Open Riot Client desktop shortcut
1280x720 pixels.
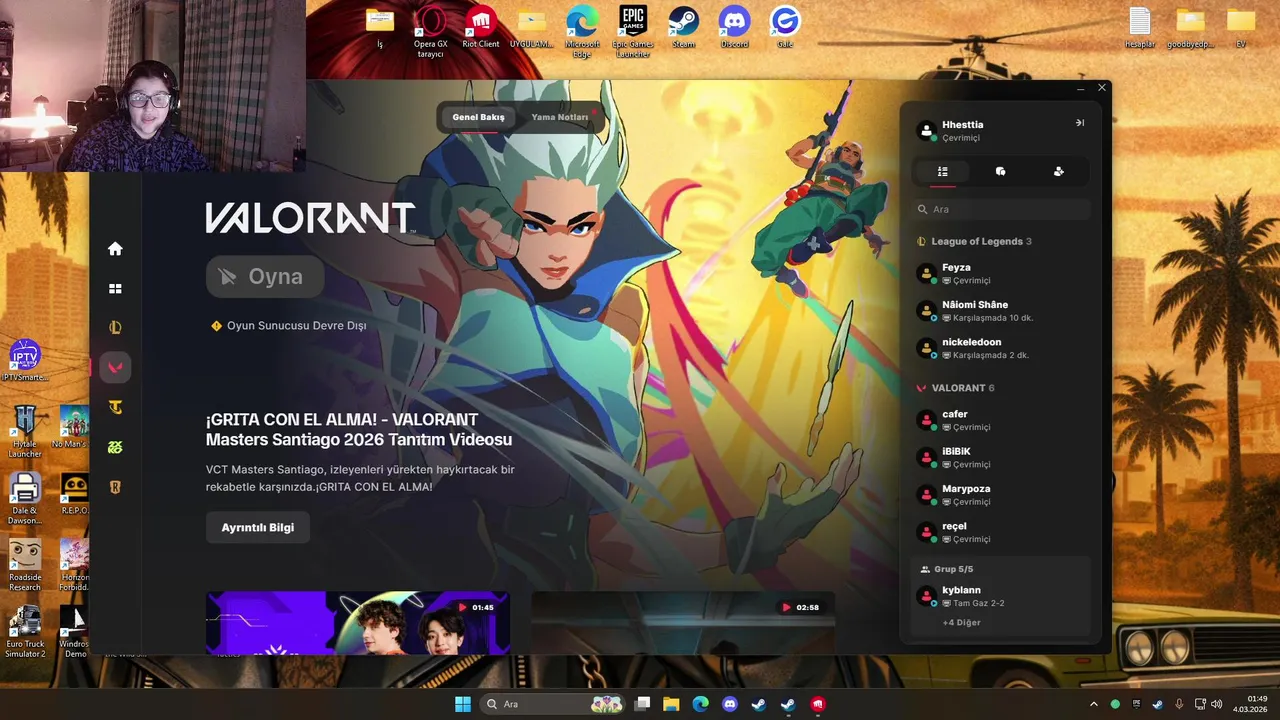pyautogui.click(x=481, y=28)
